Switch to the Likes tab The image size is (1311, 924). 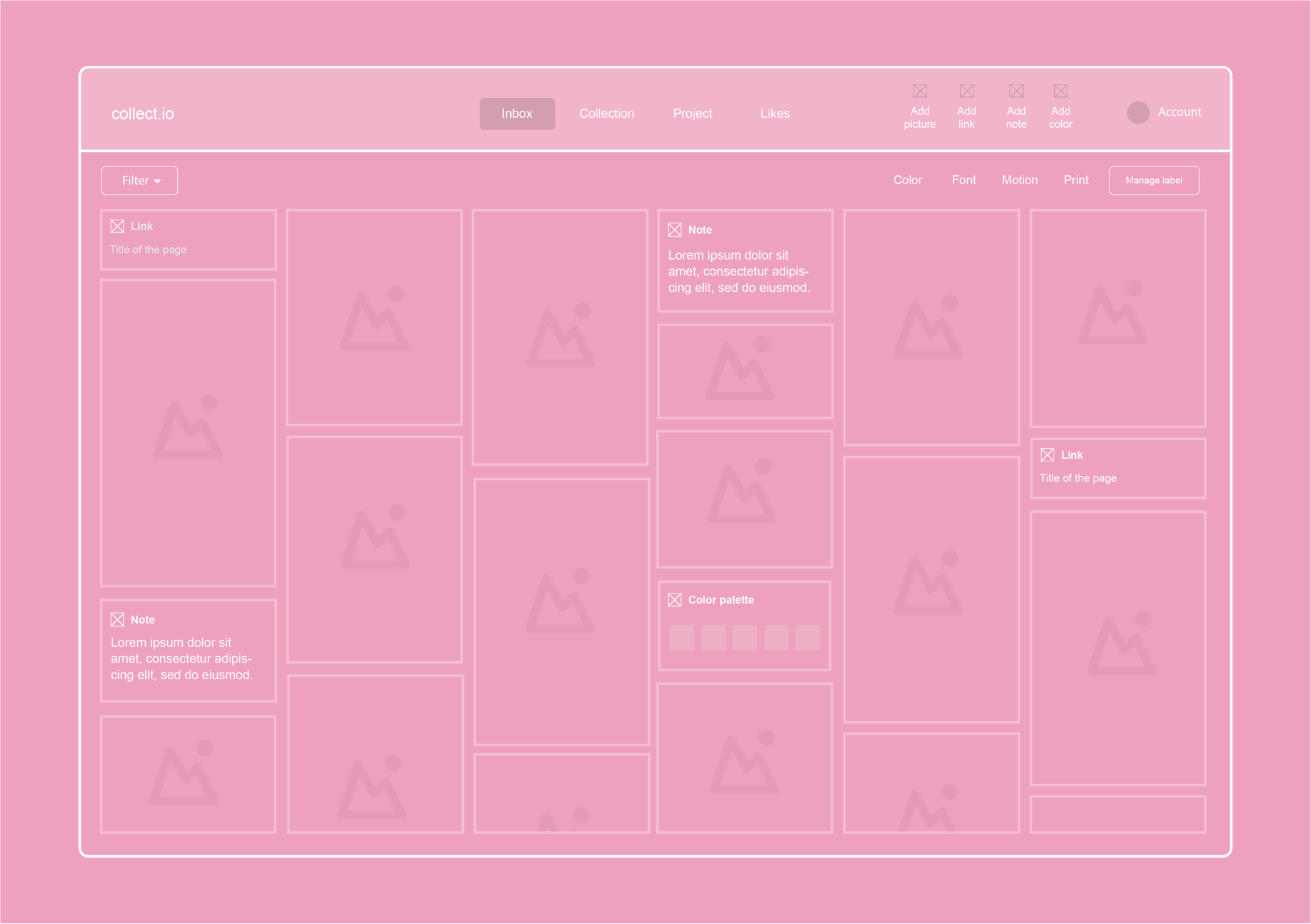coord(775,113)
